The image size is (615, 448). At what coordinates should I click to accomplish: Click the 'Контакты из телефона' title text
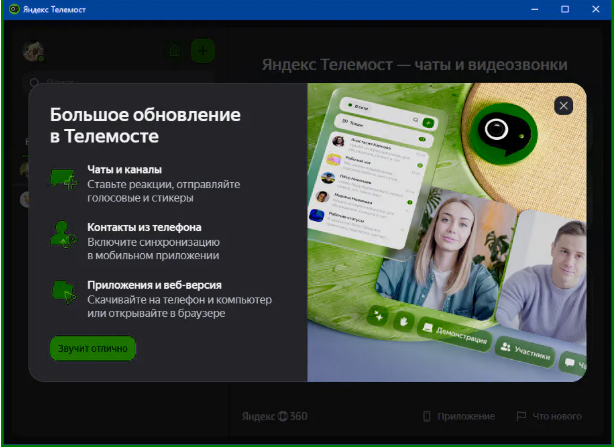(x=144, y=227)
